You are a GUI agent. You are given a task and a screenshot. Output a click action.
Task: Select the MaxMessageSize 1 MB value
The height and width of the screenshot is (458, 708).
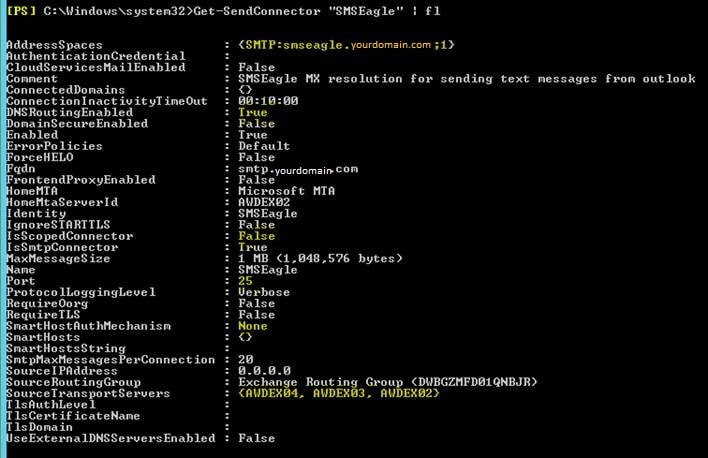click(320, 259)
